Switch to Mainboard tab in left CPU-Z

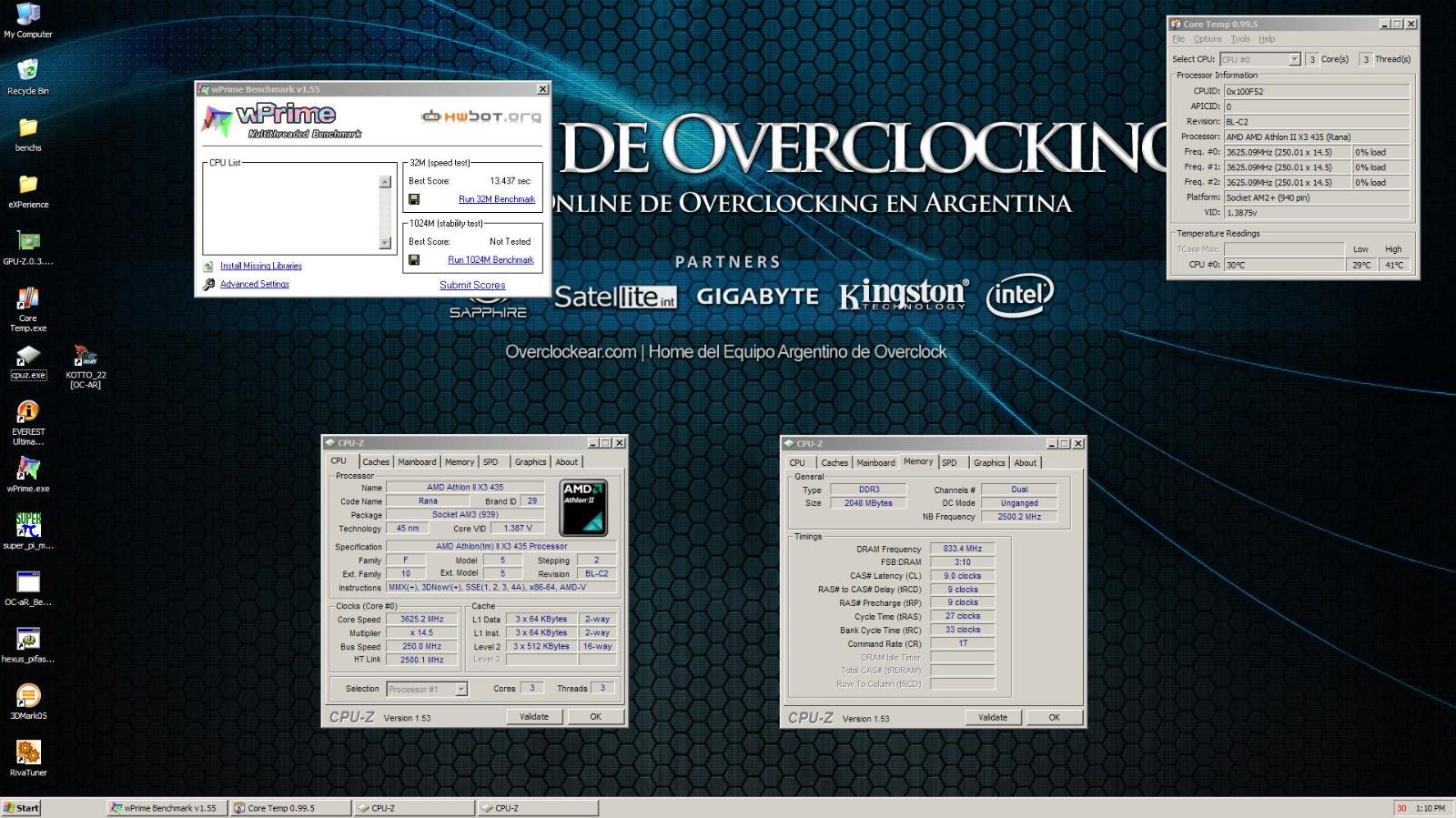(417, 462)
